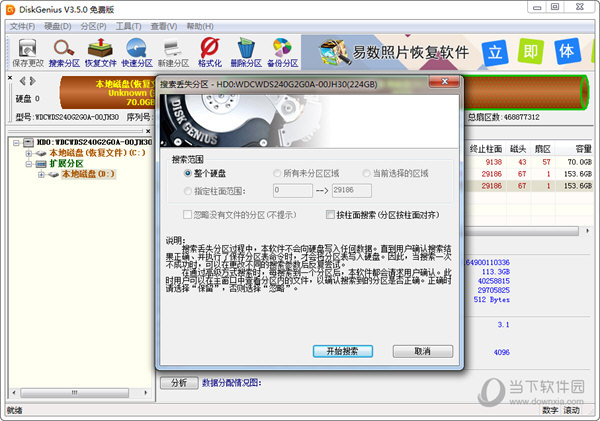Open the 查看(V) menu
Screen dimensions: 600x421
click(x=164, y=26)
